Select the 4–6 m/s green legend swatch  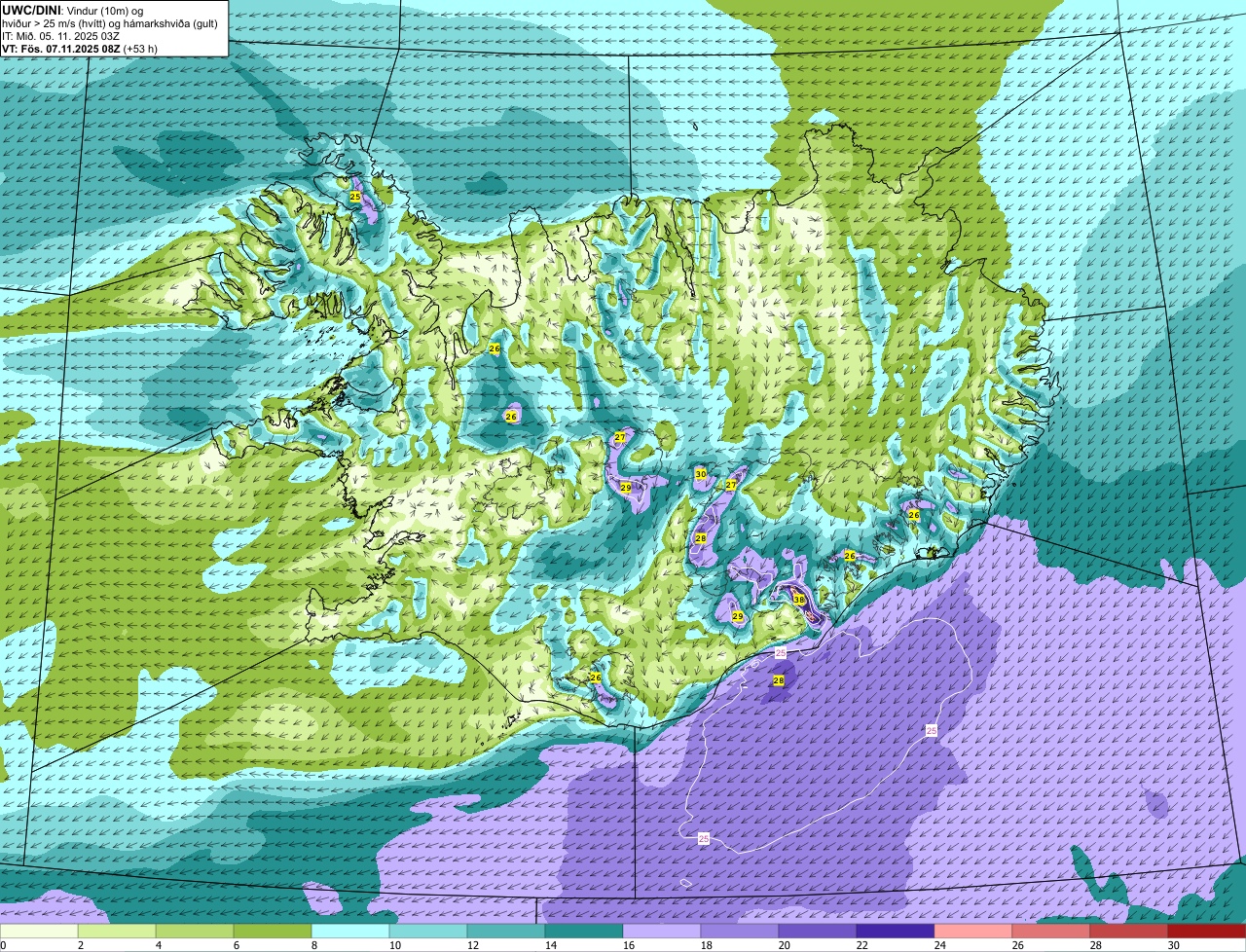pyautogui.click(x=195, y=932)
